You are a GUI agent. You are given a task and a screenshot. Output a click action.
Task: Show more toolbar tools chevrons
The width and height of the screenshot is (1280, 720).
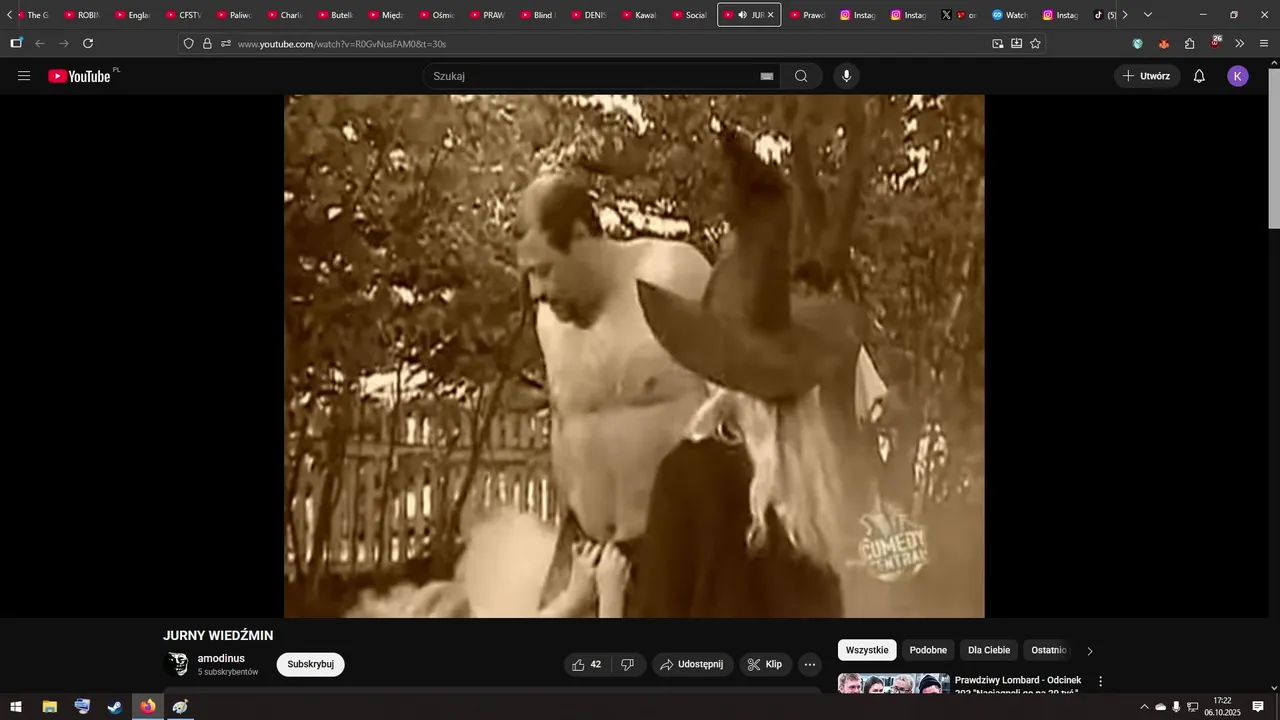point(1240,43)
